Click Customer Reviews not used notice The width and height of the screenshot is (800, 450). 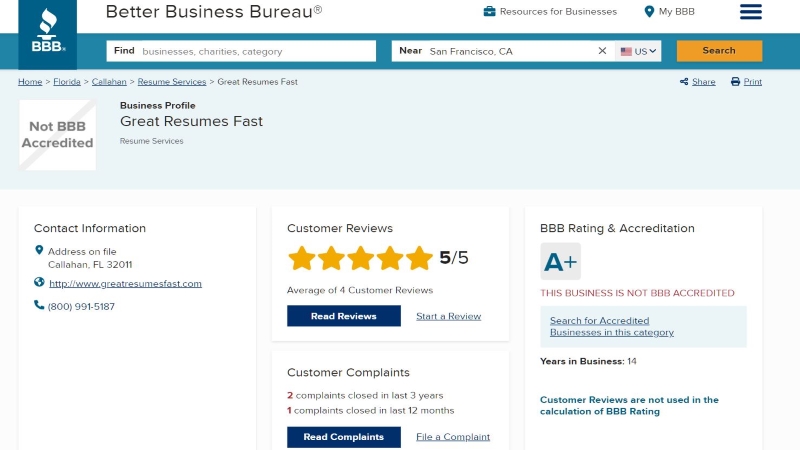(629, 406)
